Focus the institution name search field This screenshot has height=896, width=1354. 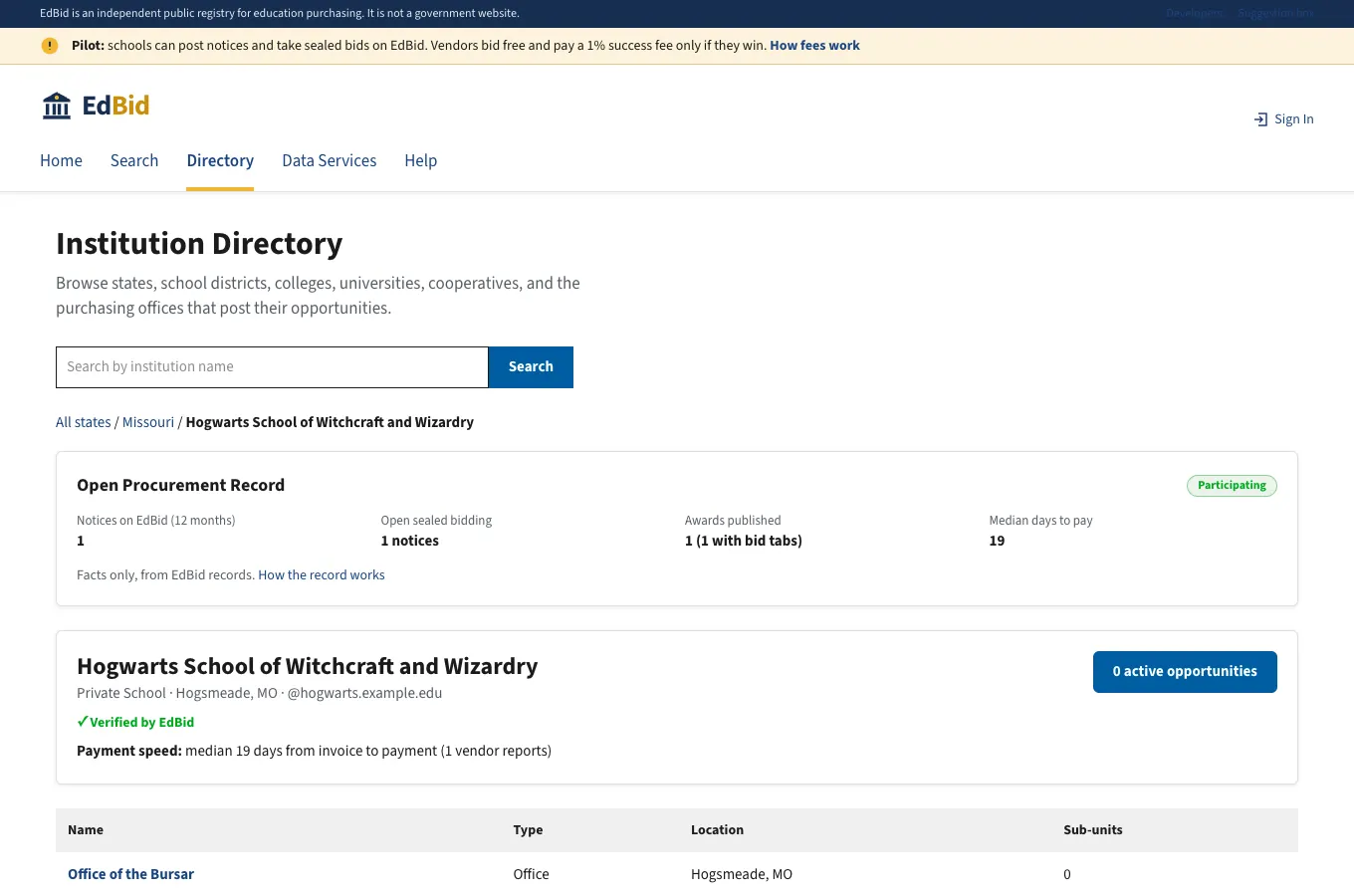pyautogui.click(x=272, y=367)
